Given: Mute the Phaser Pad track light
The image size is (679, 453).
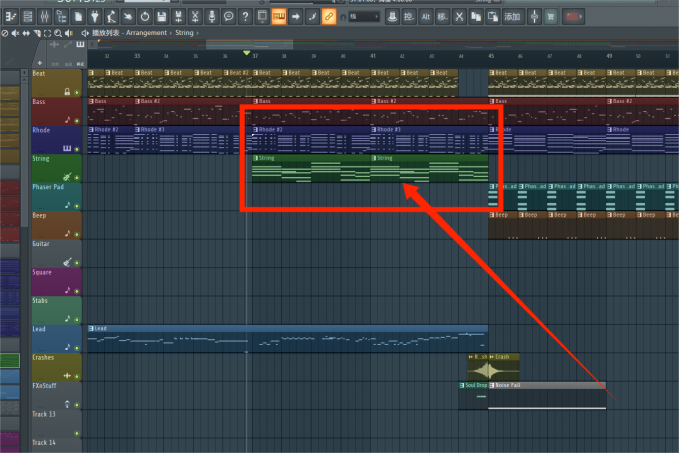Looking at the screenshot, I should click(77, 206).
